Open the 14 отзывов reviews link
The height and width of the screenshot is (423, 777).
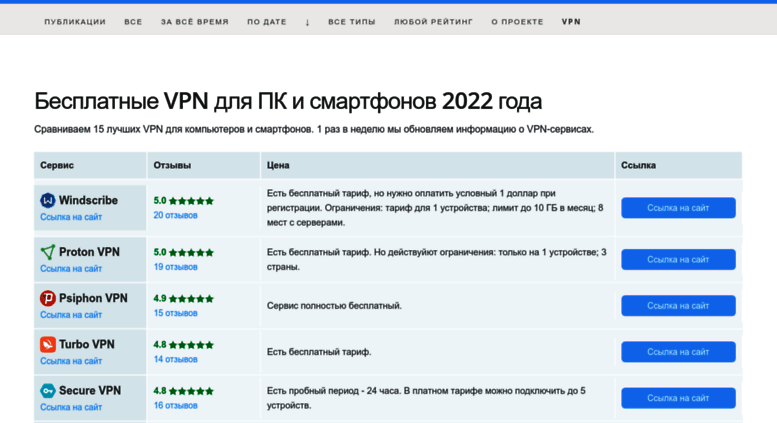tap(175, 359)
